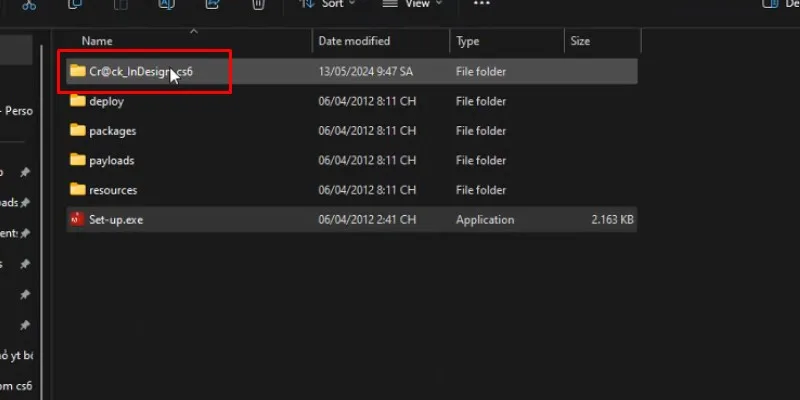Open the sidebar entry ending in 'cs6'
Viewport: 800px width, 400px height.
click(16, 386)
